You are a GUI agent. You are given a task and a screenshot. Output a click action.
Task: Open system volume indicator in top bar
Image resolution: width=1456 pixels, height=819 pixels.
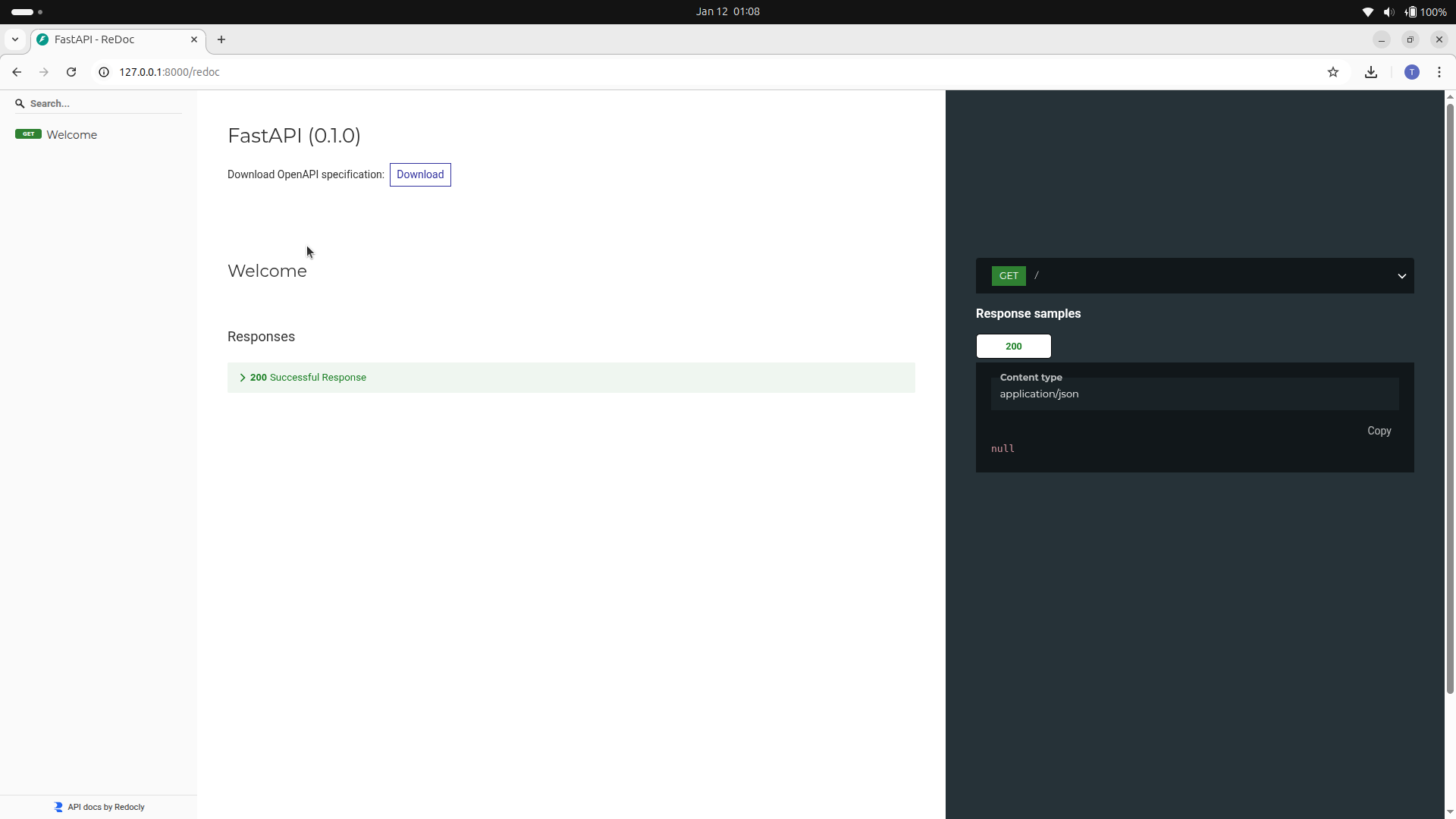[1389, 12]
